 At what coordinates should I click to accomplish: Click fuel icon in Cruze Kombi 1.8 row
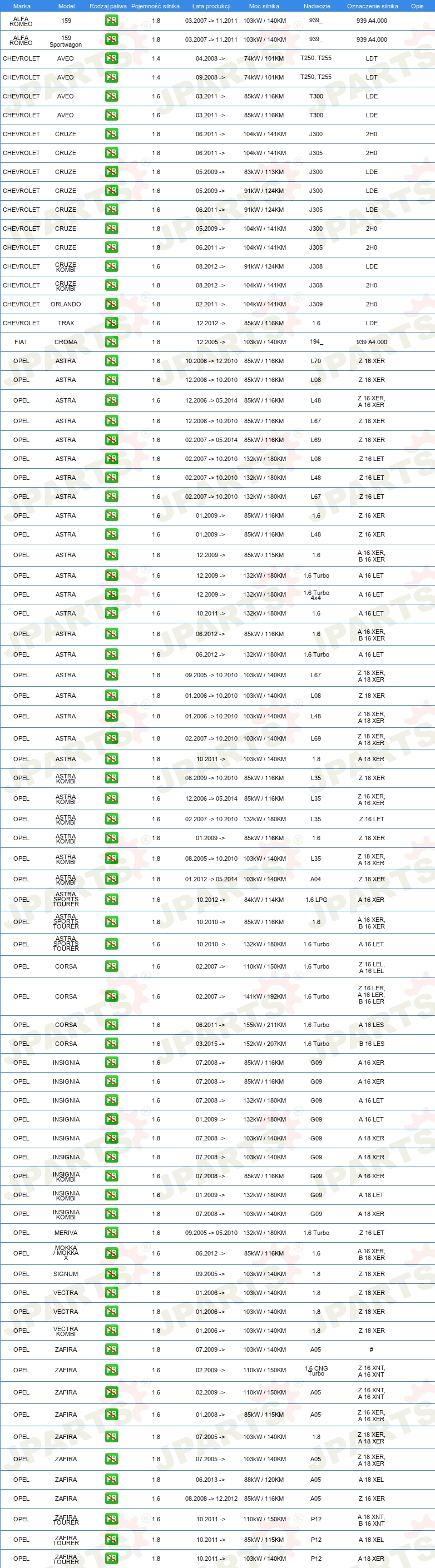coord(111,285)
